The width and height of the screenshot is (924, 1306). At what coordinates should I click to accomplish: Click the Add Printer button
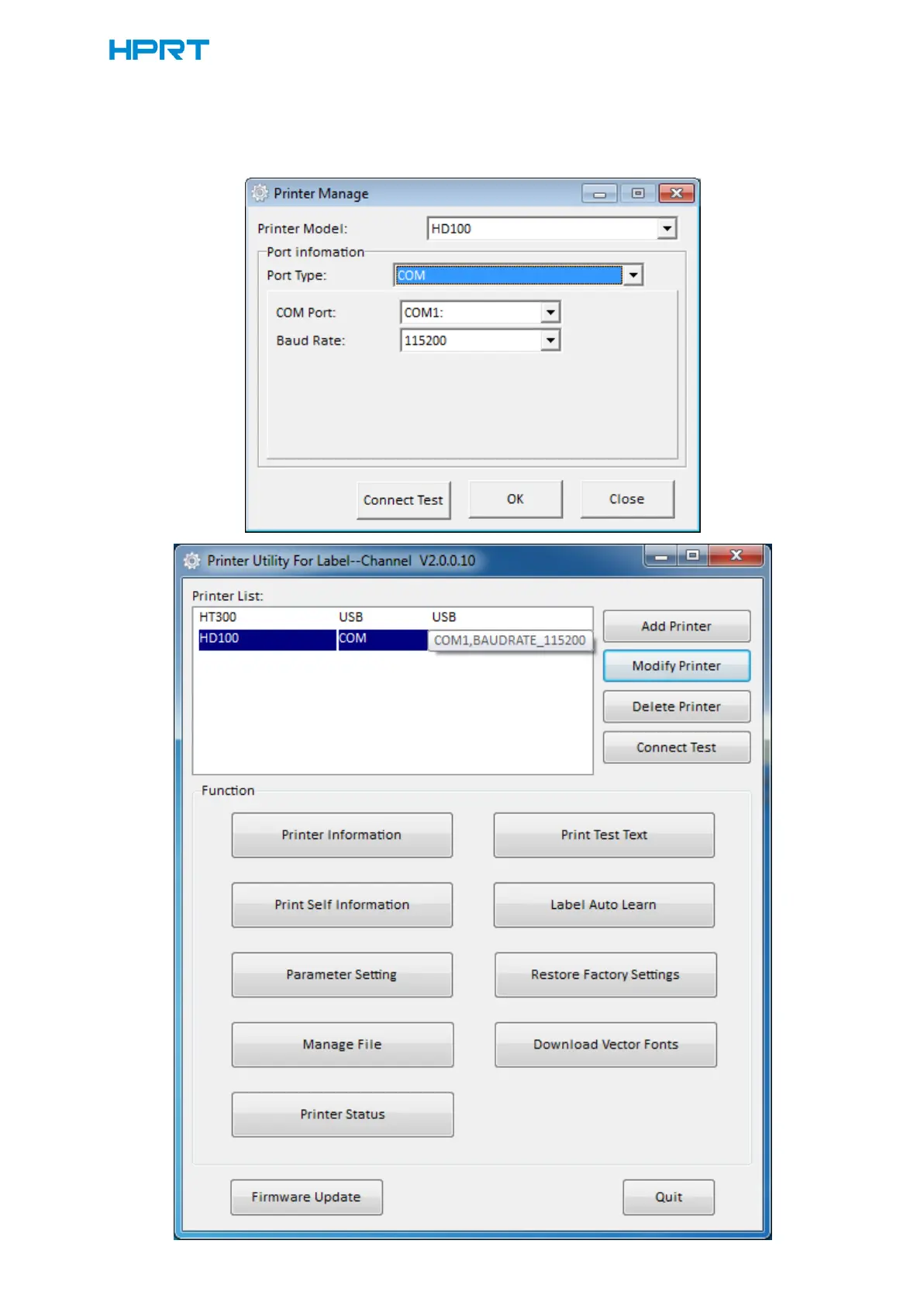point(677,626)
